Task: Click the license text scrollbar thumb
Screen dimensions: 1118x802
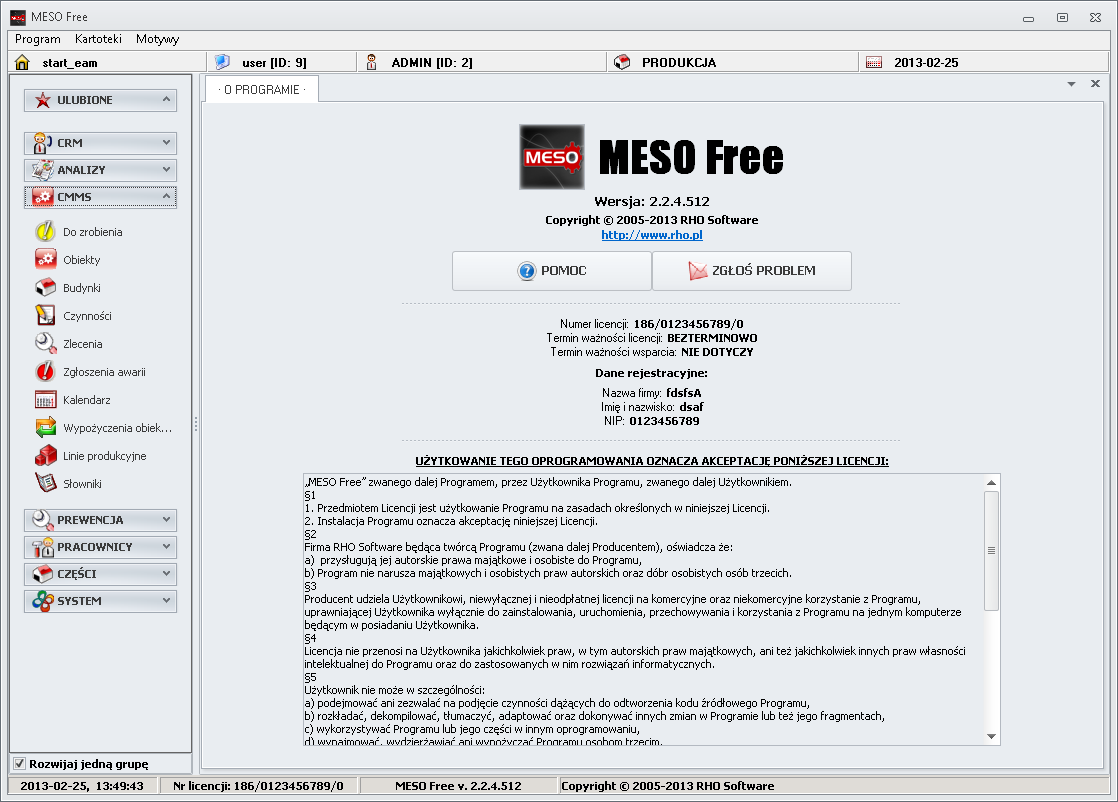Action: pyautogui.click(x=991, y=550)
